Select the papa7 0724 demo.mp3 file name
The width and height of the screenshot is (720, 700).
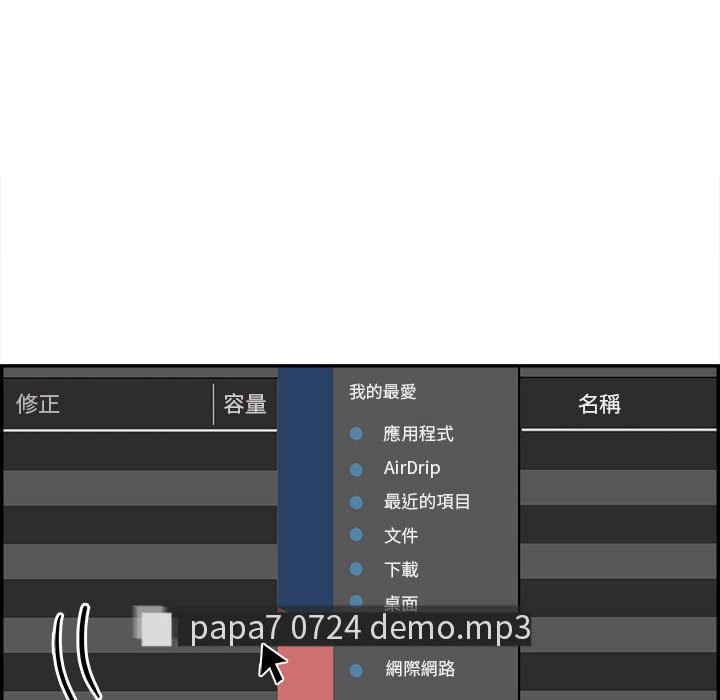click(360, 628)
